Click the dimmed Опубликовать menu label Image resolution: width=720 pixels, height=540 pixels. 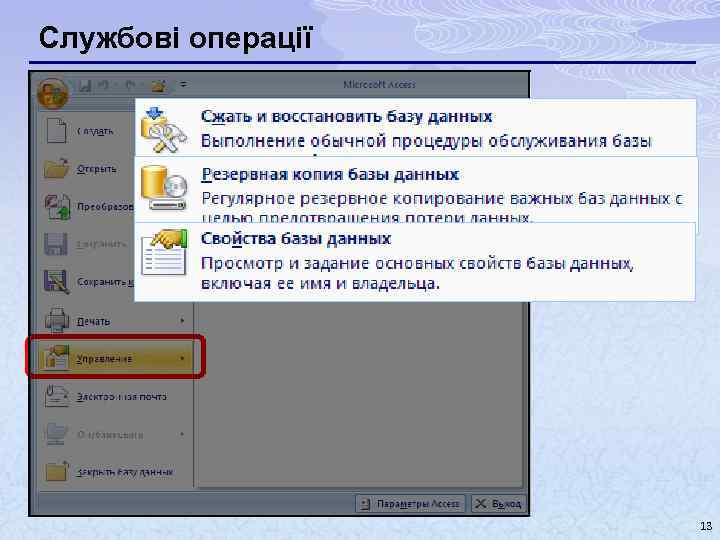point(110,434)
